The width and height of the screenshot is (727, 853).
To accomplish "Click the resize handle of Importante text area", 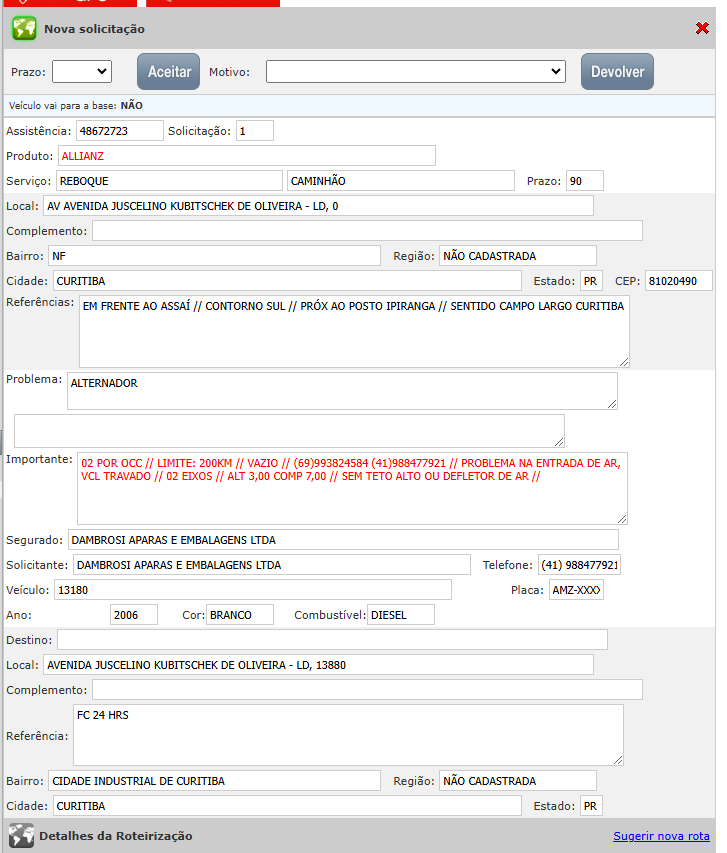I will pos(622,519).
